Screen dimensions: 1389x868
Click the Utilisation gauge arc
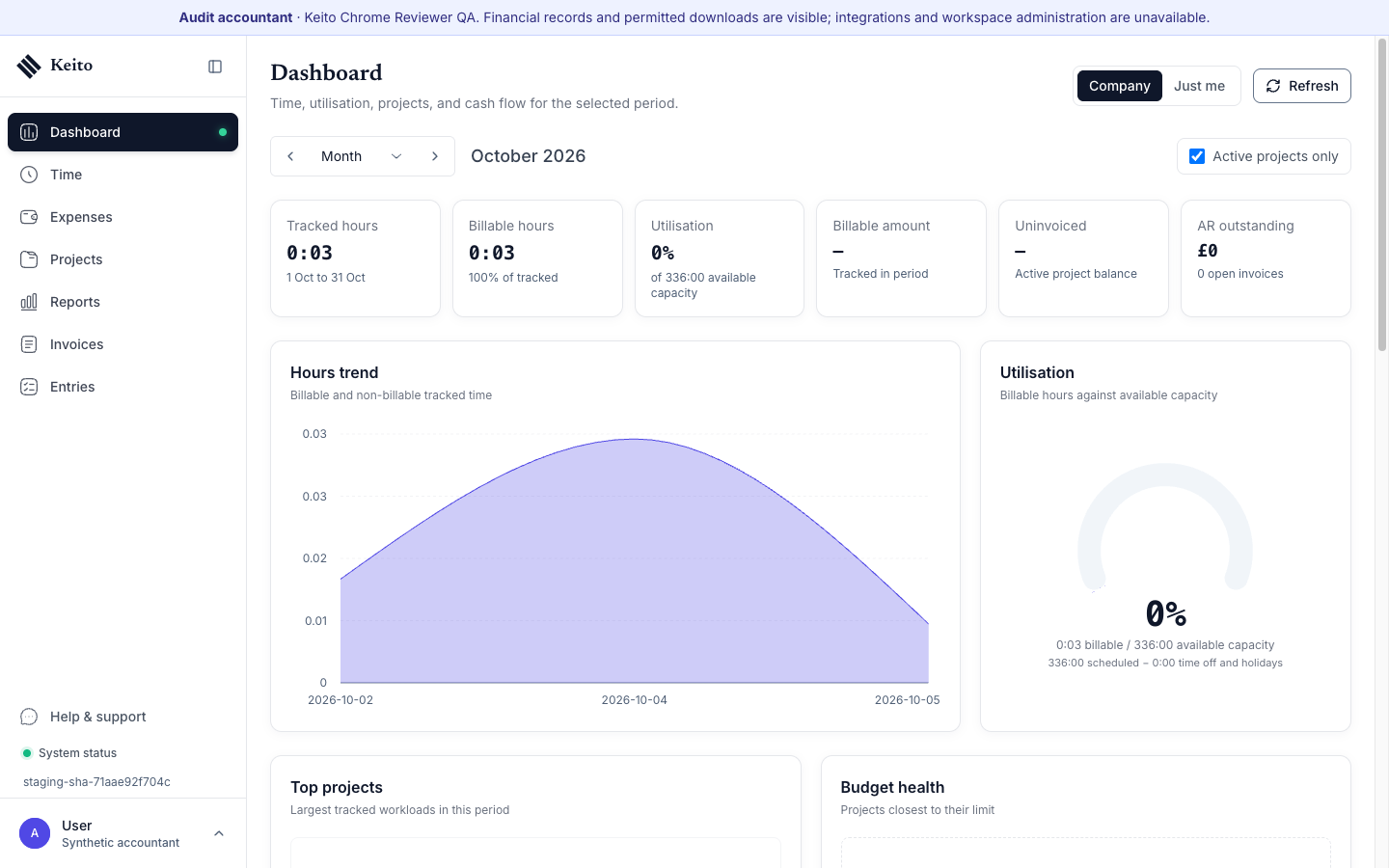[x=1165, y=527]
